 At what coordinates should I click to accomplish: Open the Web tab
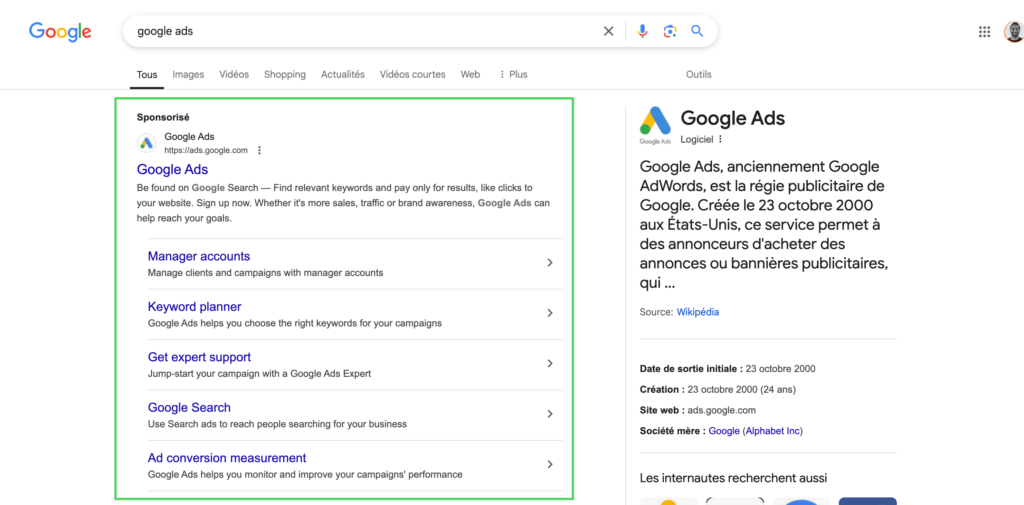click(x=470, y=74)
